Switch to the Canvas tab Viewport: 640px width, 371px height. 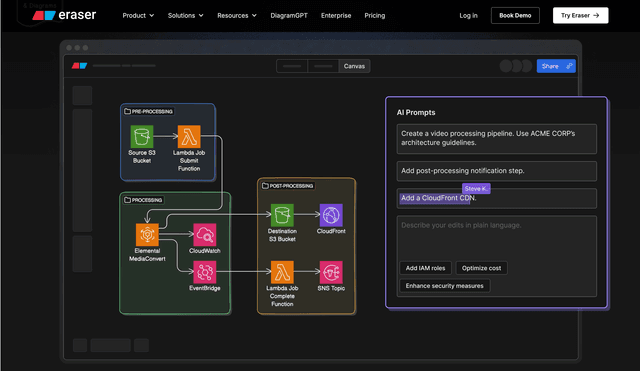click(354, 66)
